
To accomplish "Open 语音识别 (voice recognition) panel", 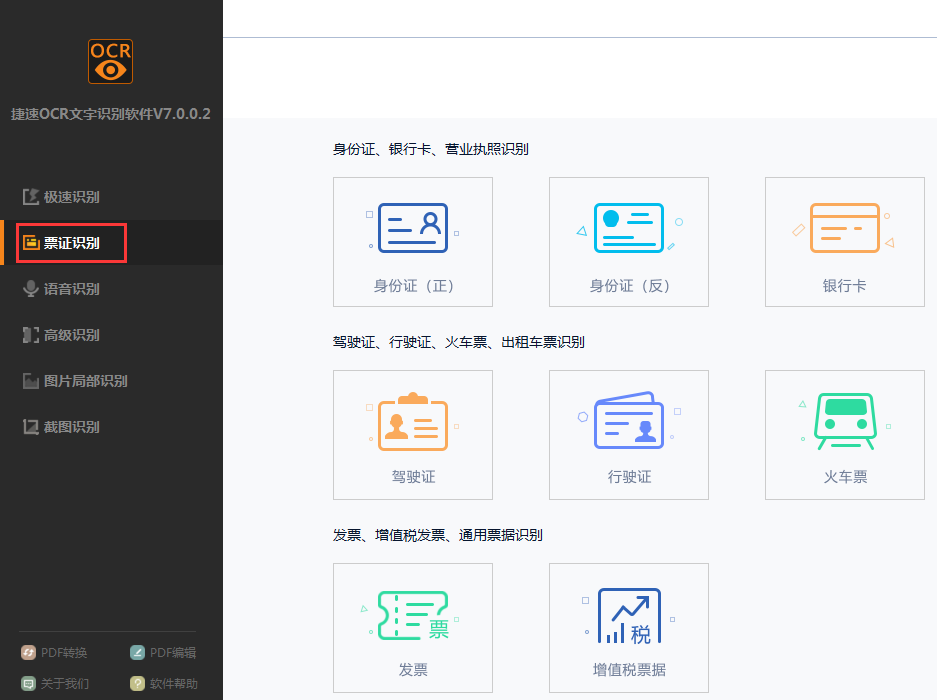I will 70,289.
